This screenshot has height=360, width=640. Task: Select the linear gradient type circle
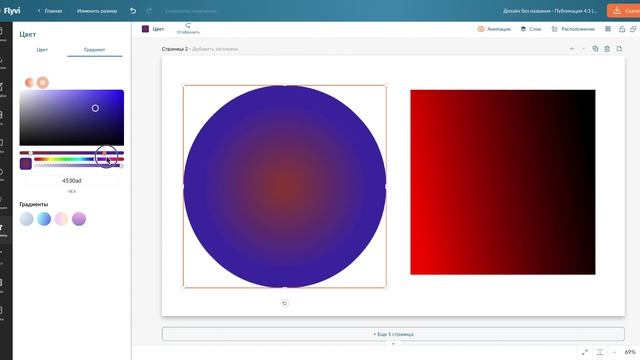[x=29, y=82]
